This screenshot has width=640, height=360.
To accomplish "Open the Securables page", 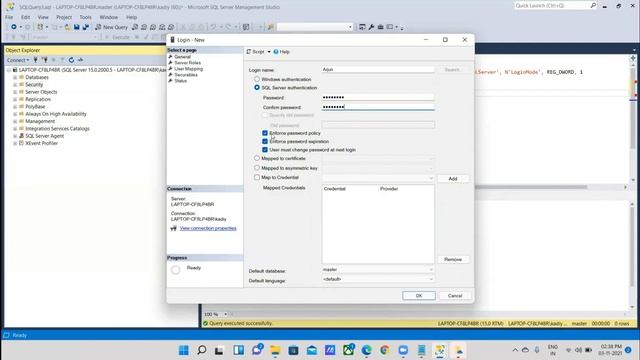I will point(186,75).
